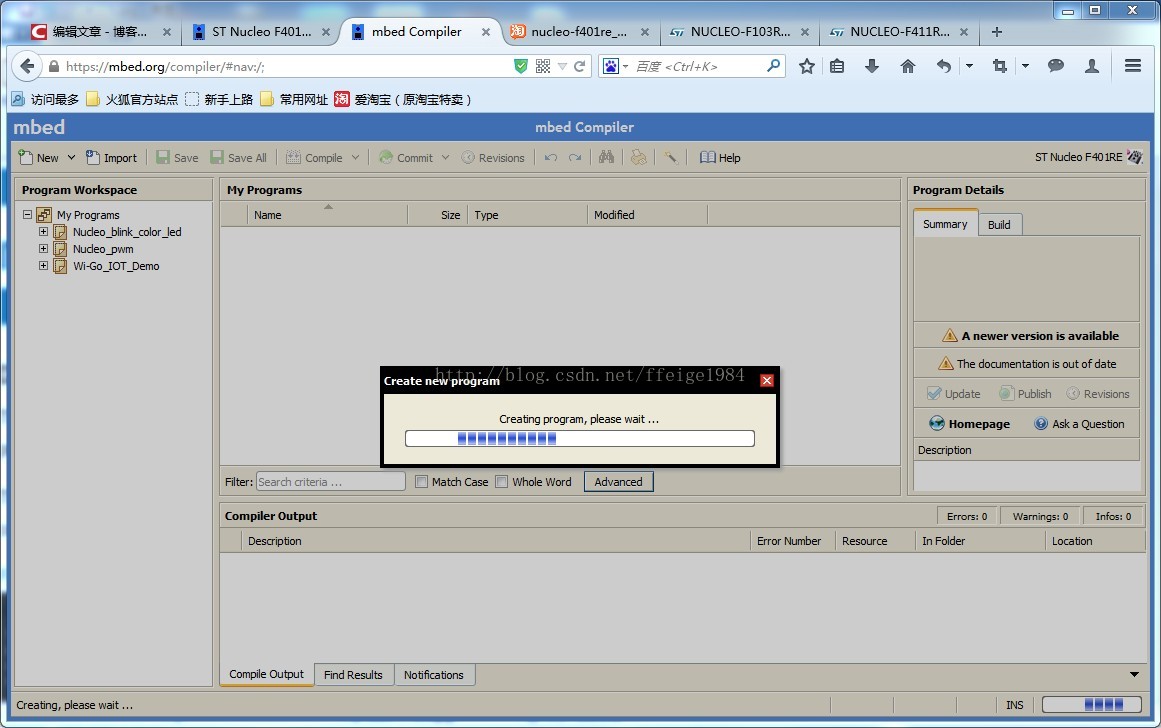
Task: Click the Advanced filter button
Action: pos(618,481)
